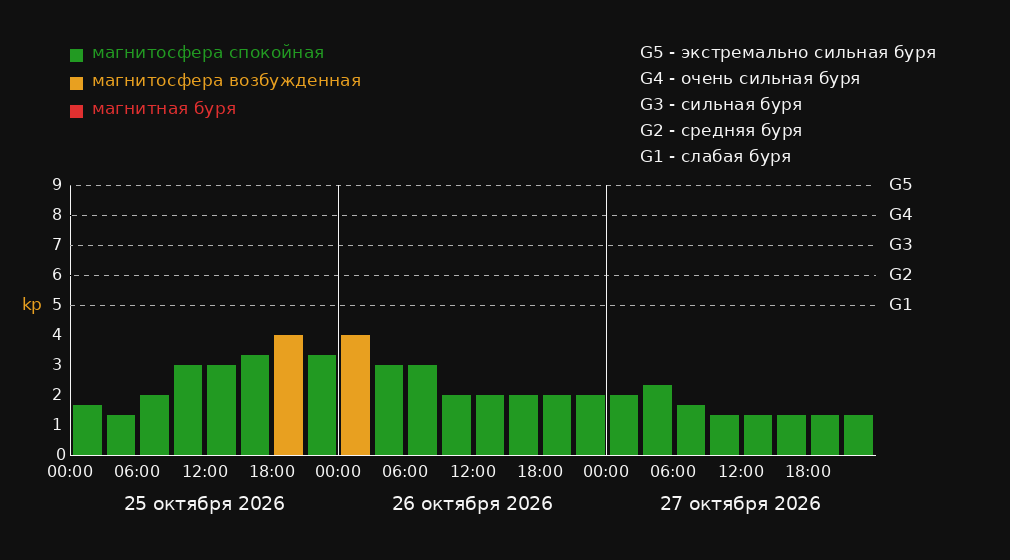Click the G3 label beside the level 7 gridline

(900, 245)
